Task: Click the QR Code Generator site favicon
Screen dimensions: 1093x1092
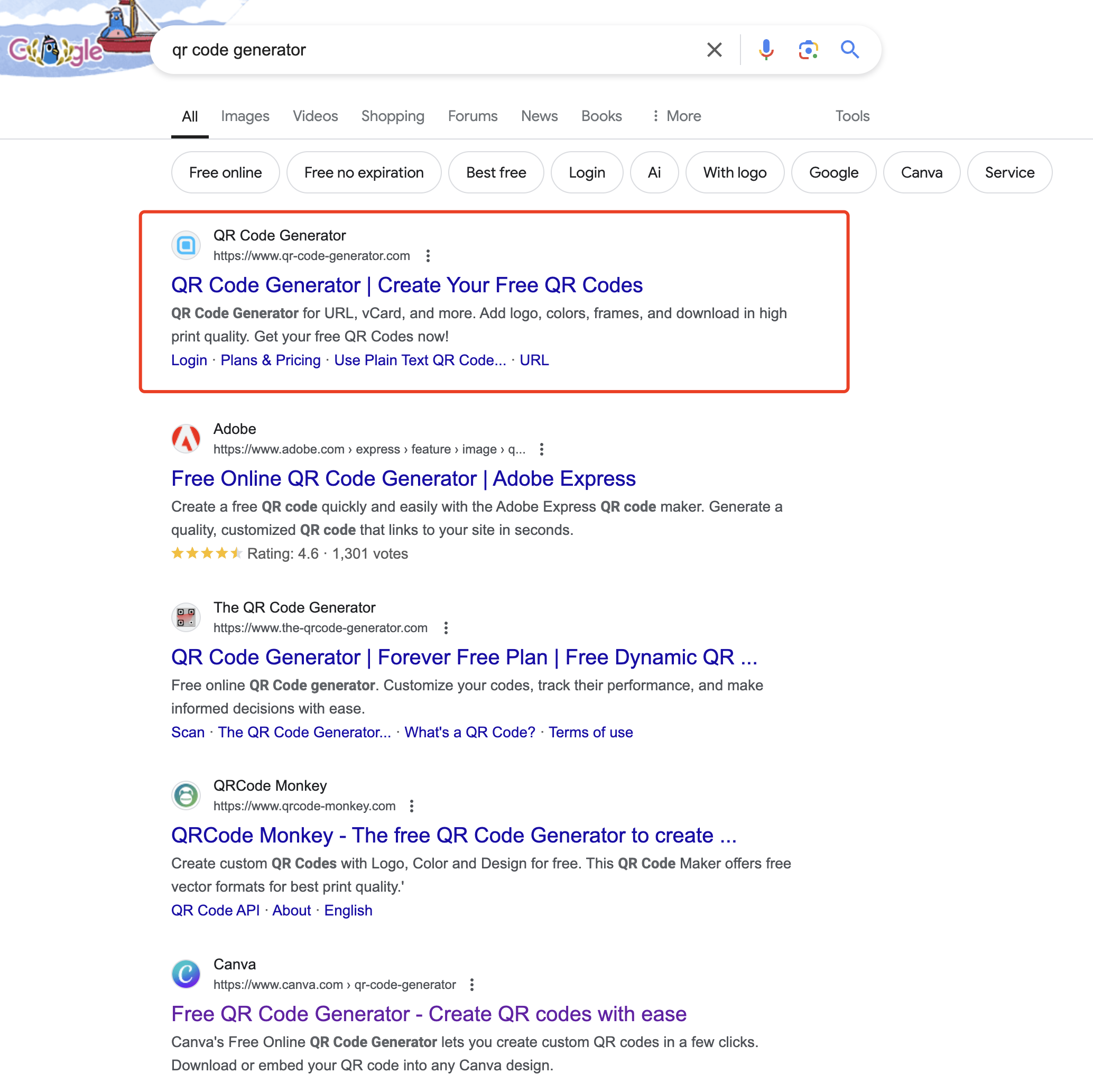Action: [186, 246]
